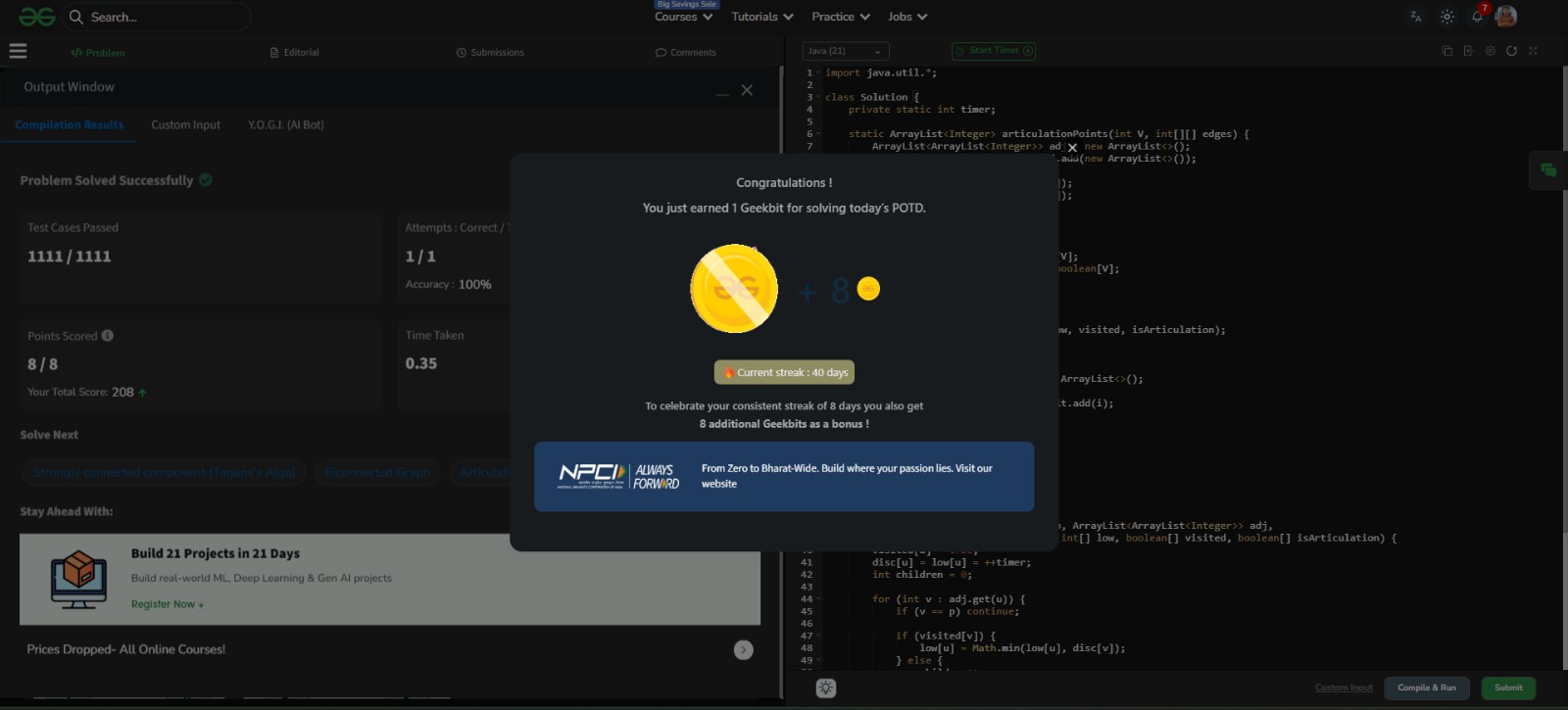Switch to the Comments tab

tap(686, 53)
